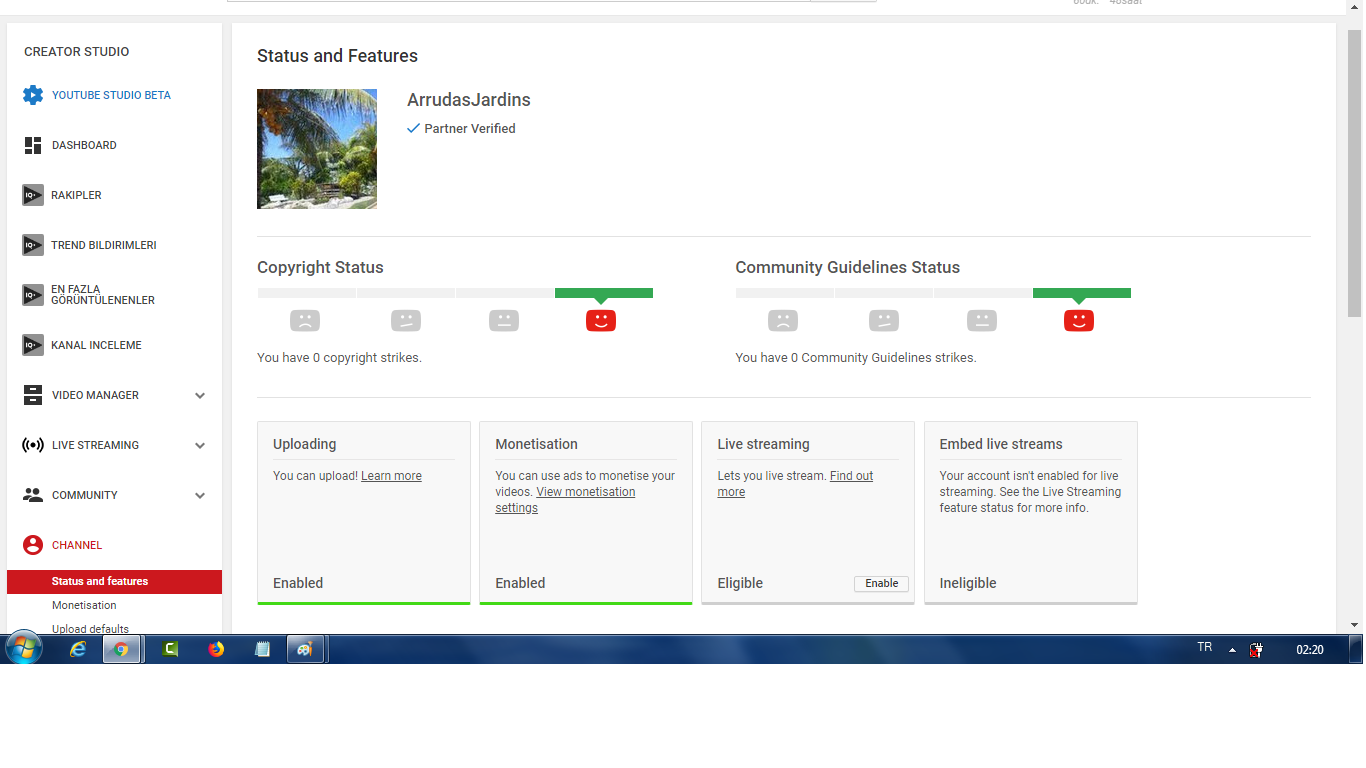Screen dimensions: 1366x768
Task: Open YouTube Studio Beta menu item
Action: (x=111, y=95)
